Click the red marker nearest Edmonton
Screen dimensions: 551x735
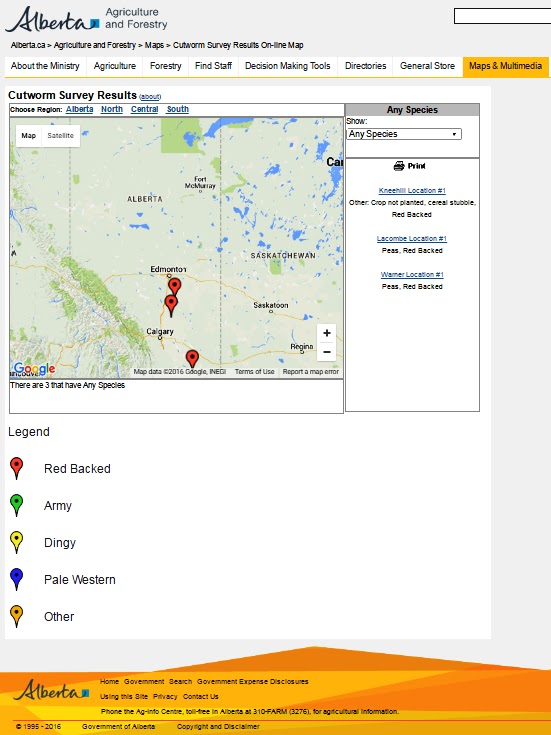tap(174, 286)
